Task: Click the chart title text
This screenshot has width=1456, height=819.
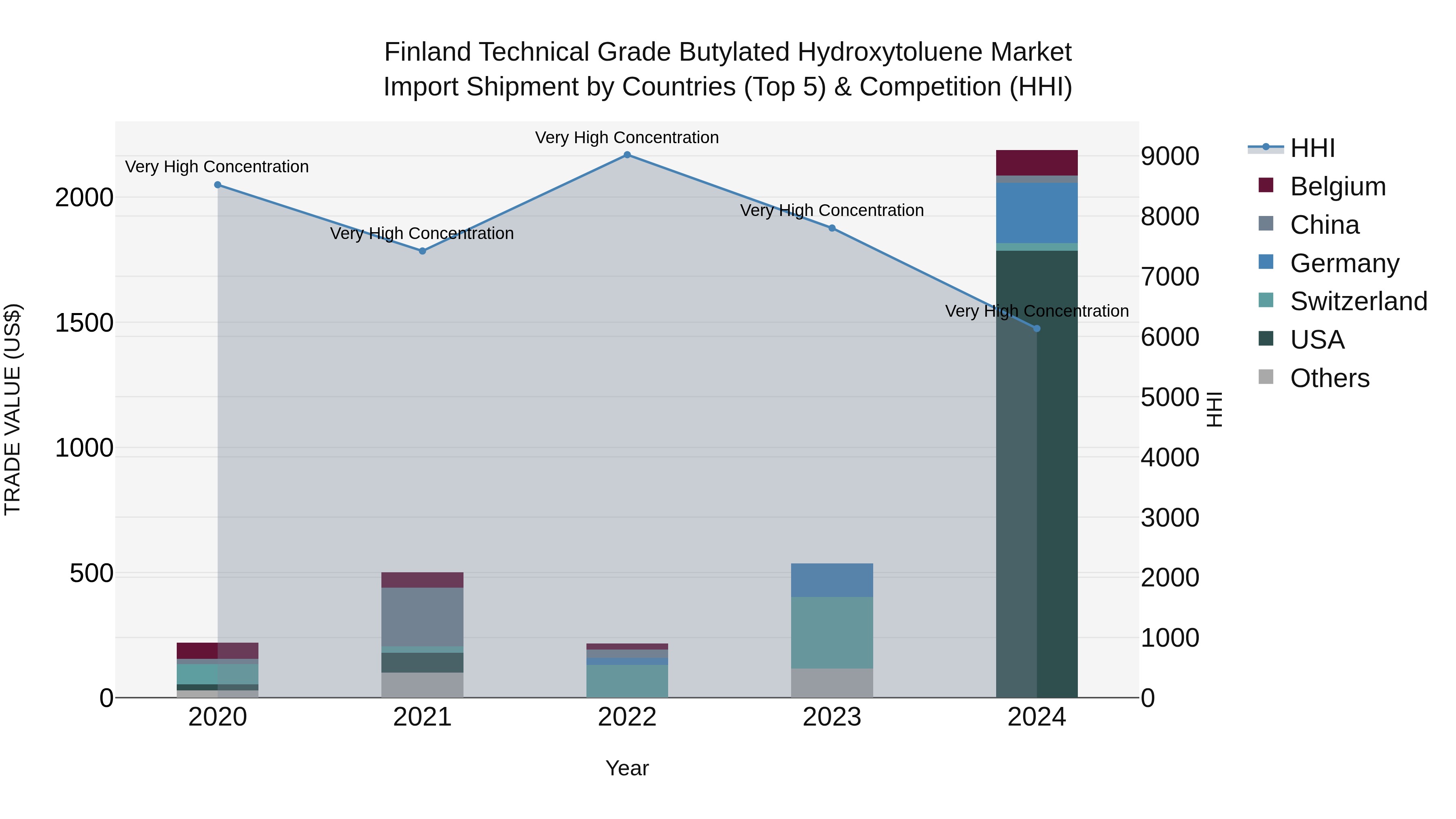Action: tap(728, 69)
